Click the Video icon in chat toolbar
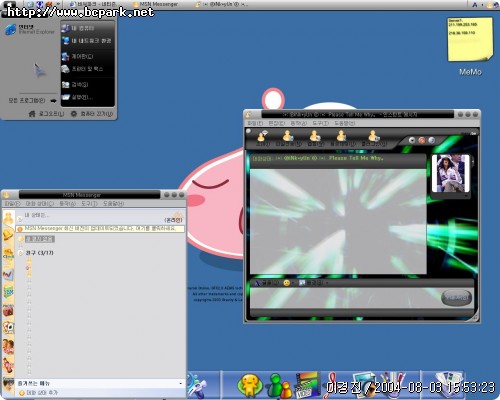The image size is (500, 400). point(315,139)
